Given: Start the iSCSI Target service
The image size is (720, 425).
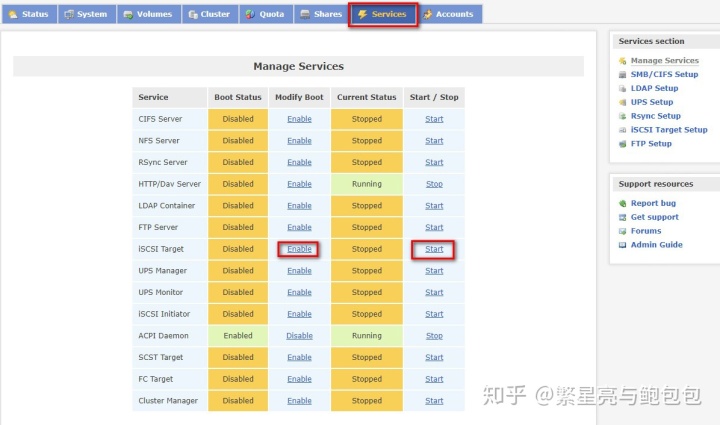Looking at the screenshot, I should click(x=434, y=249).
